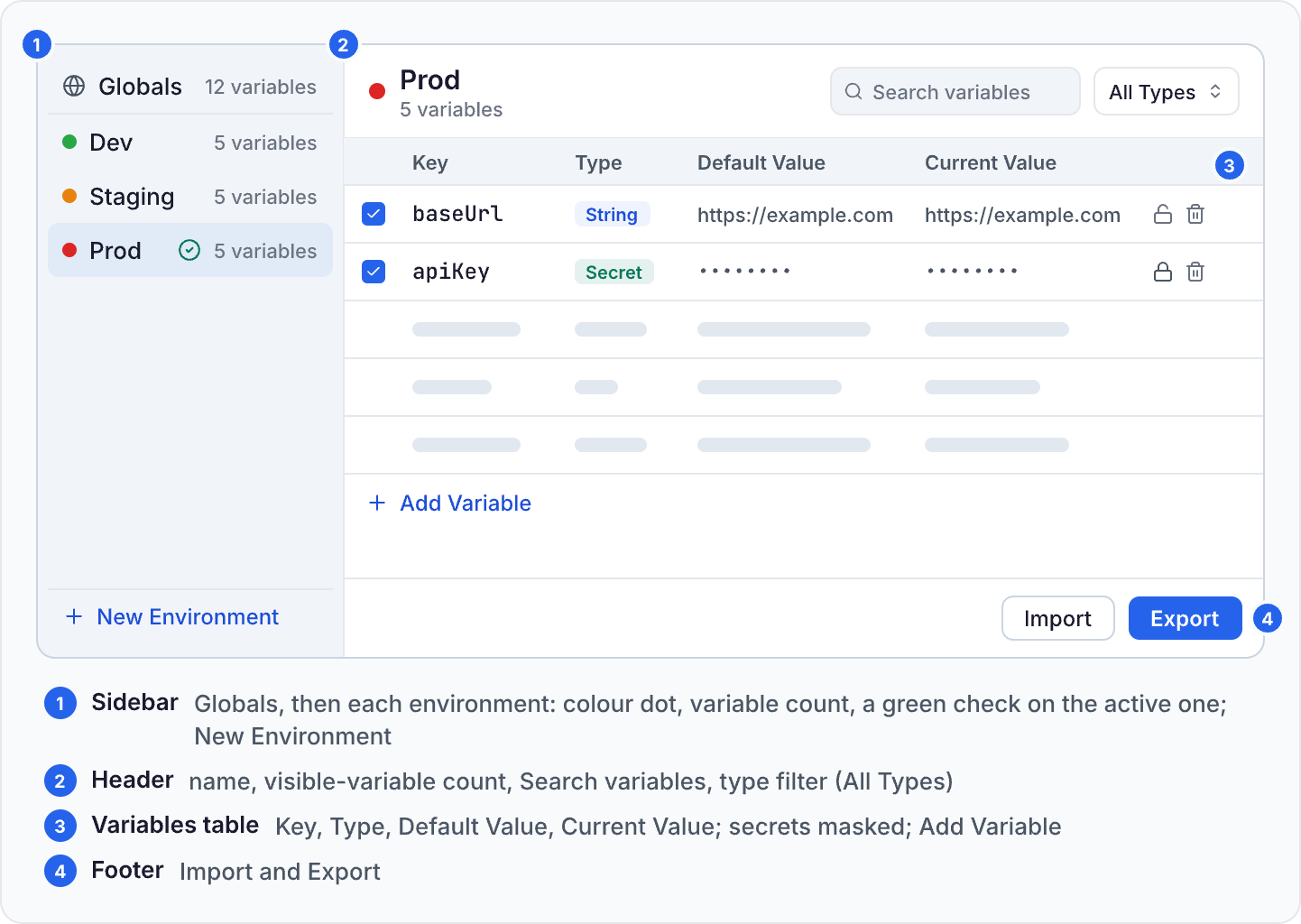1301x924 pixels.
Task: Click the apiKey key name
Action: pos(451,272)
